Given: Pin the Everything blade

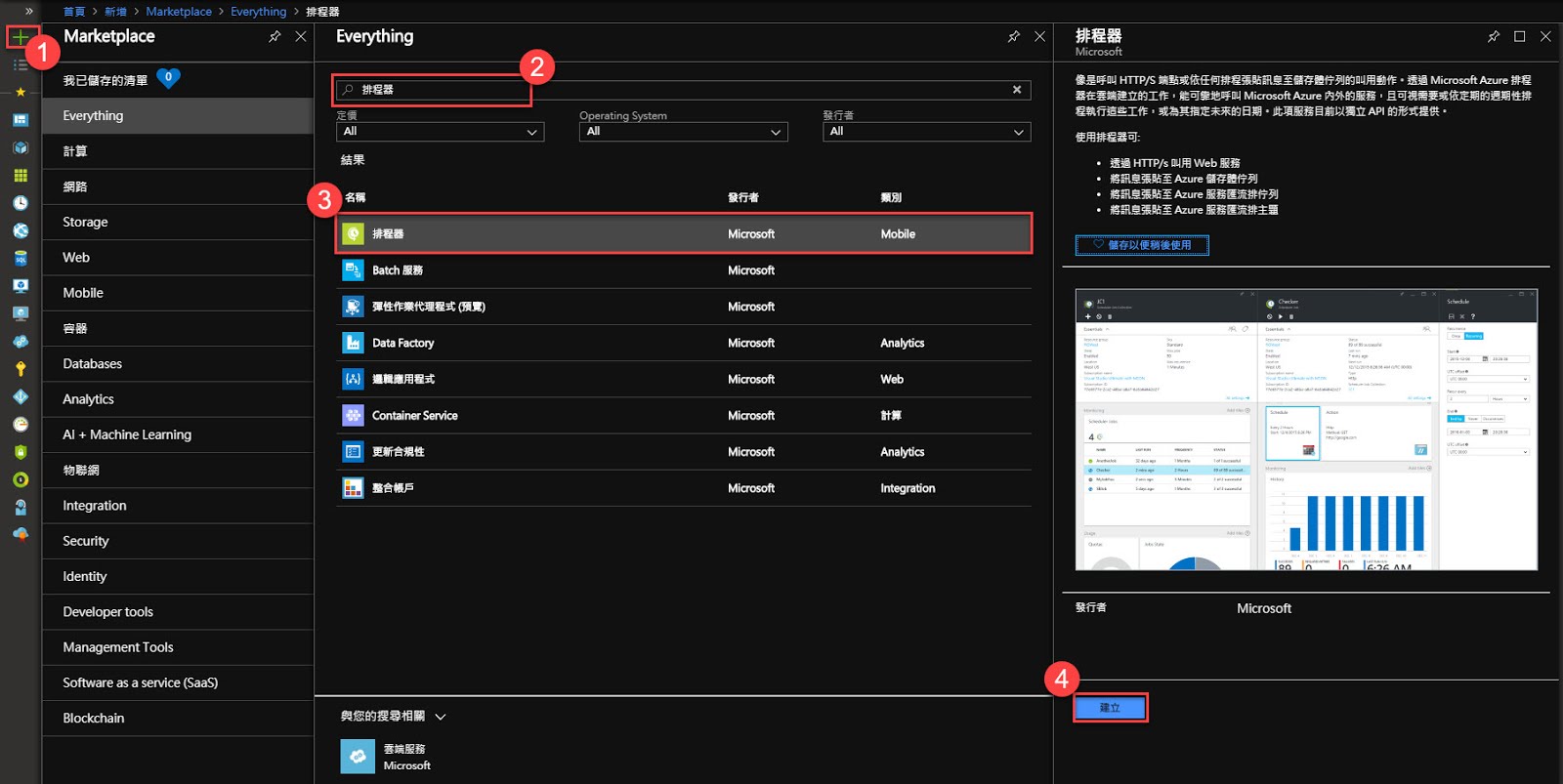Looking at the screenshot, I should (x=1014, y=36).
